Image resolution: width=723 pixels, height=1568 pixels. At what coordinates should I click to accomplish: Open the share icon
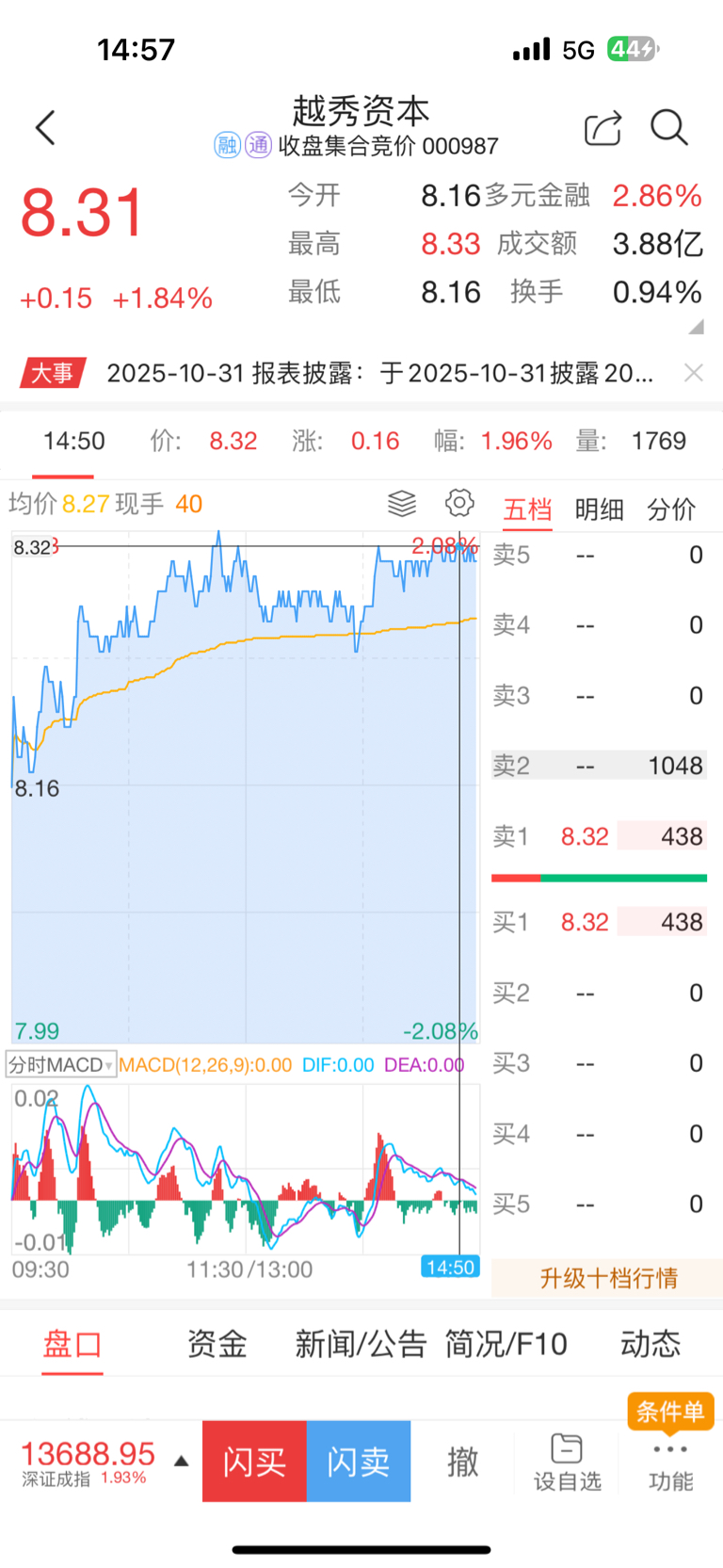click(602, 128)
